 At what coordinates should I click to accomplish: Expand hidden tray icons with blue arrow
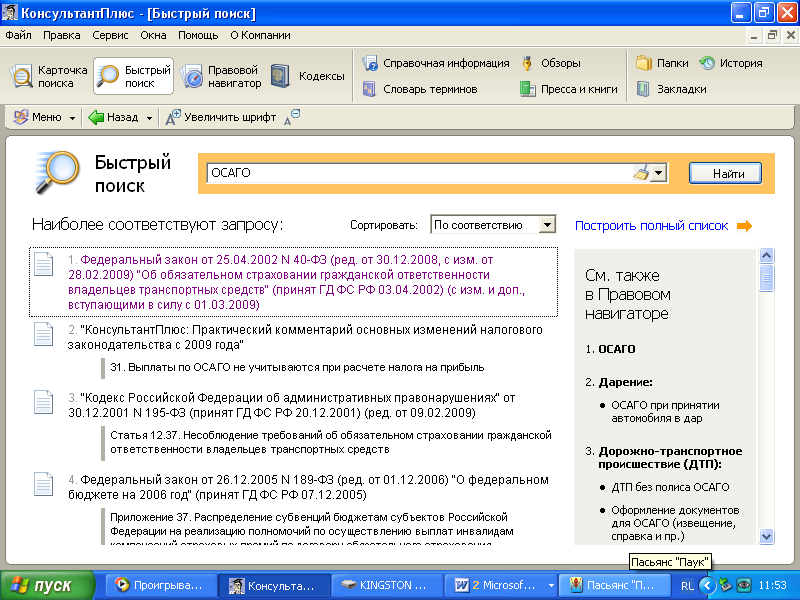pyautogui.click(x=707, y=585)
